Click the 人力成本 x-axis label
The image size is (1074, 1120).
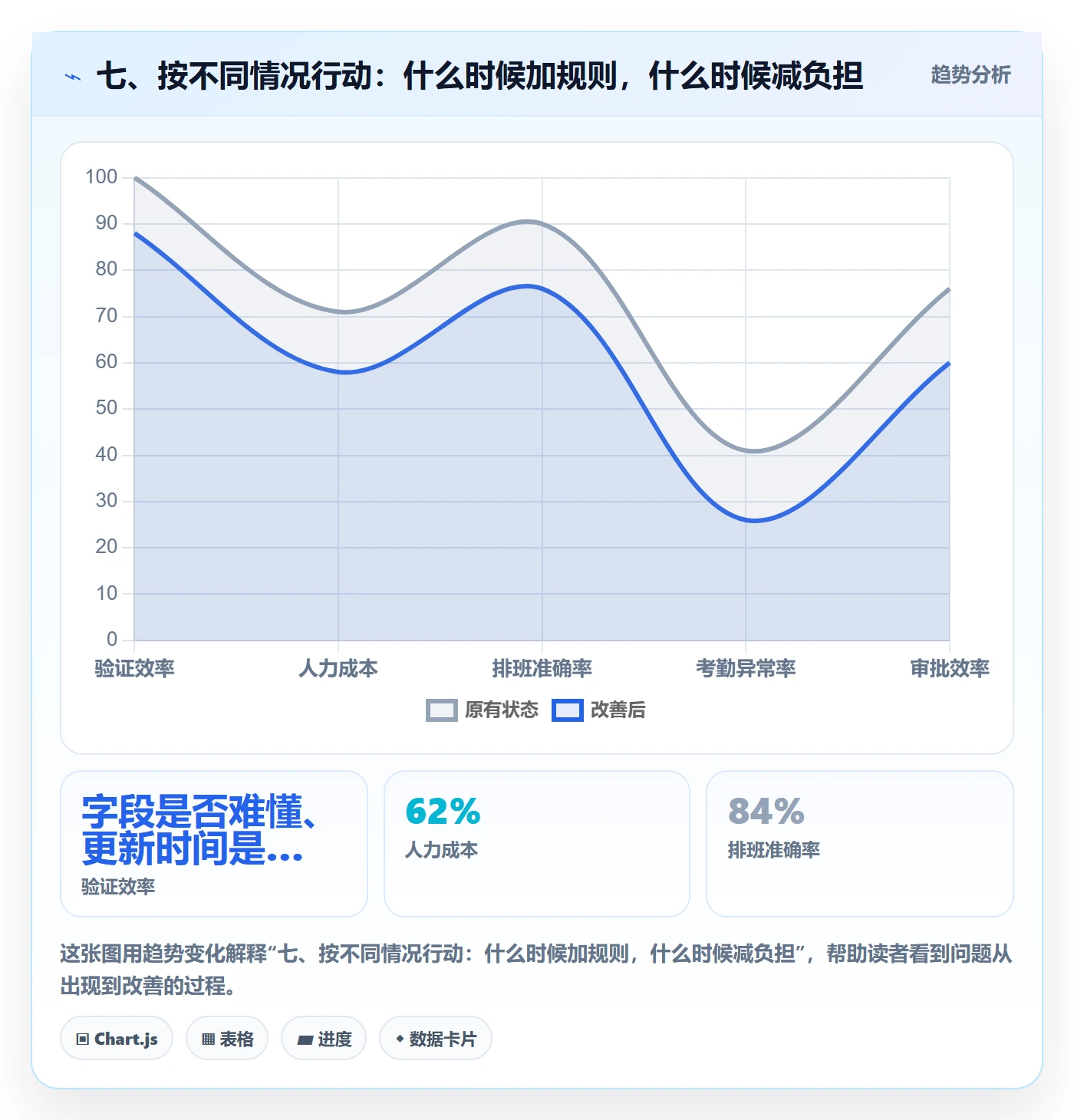338,668
